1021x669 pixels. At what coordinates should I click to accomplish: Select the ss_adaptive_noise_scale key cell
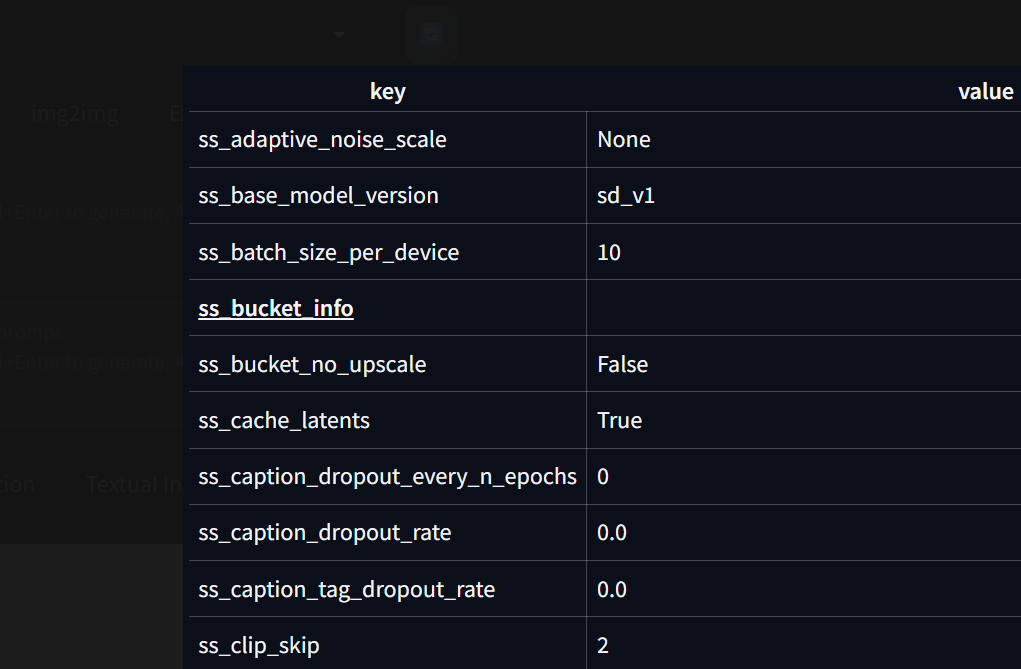387,139
